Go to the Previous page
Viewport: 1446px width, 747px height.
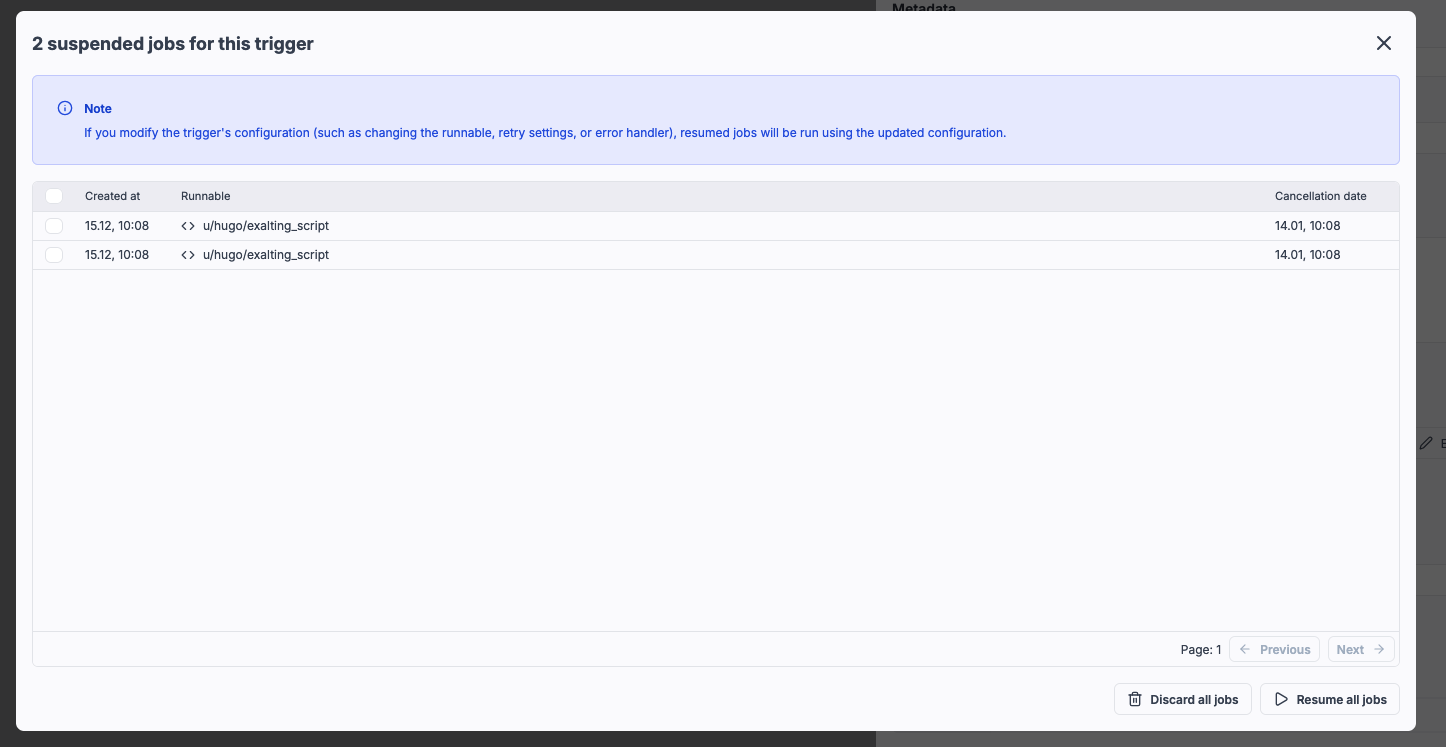click(1274, 649)
